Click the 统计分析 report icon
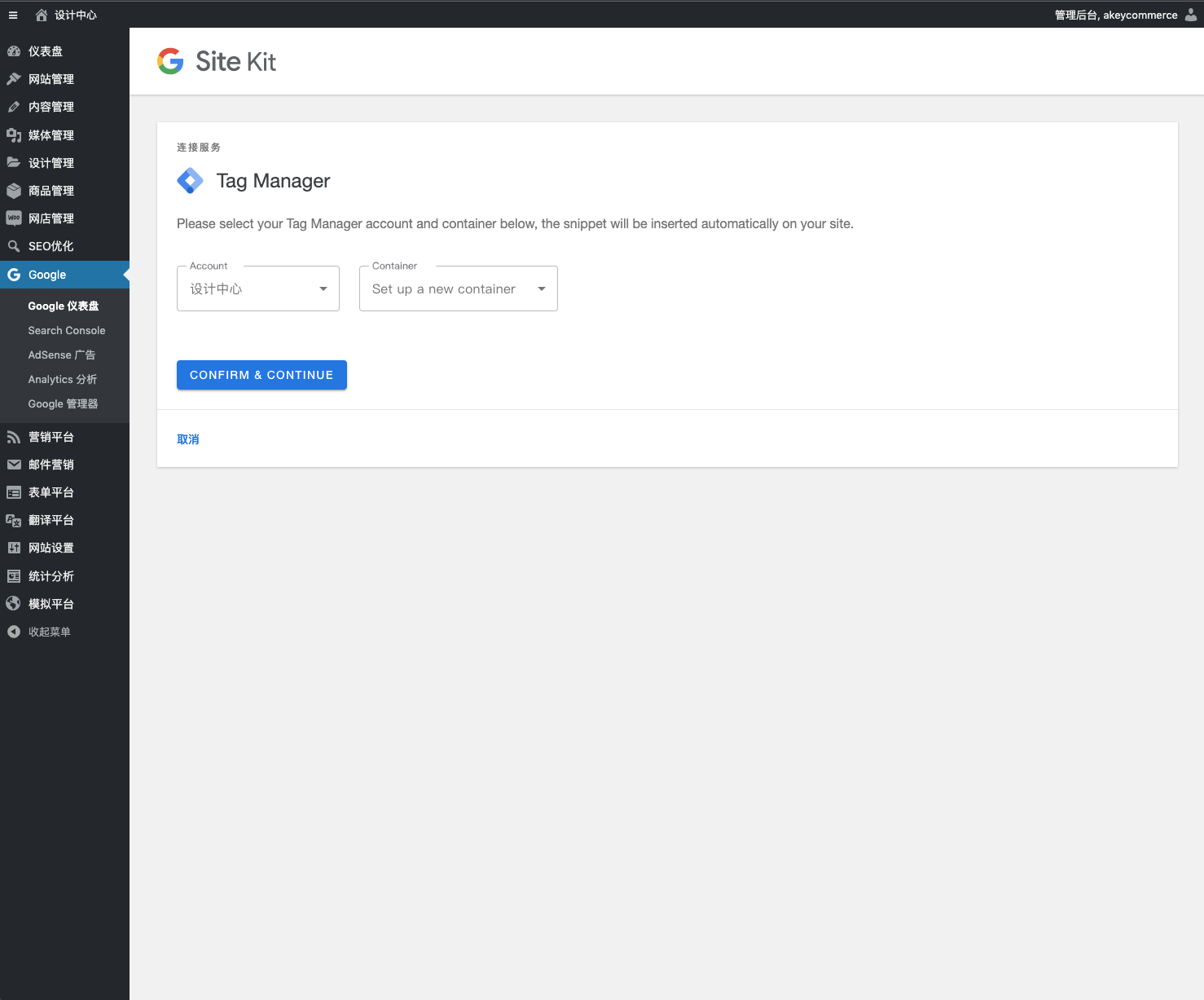 (14, 576)
